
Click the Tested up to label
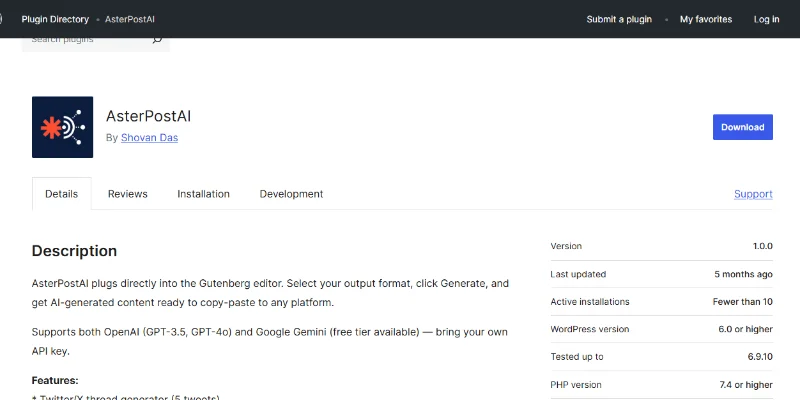click(x=577, y=357)
